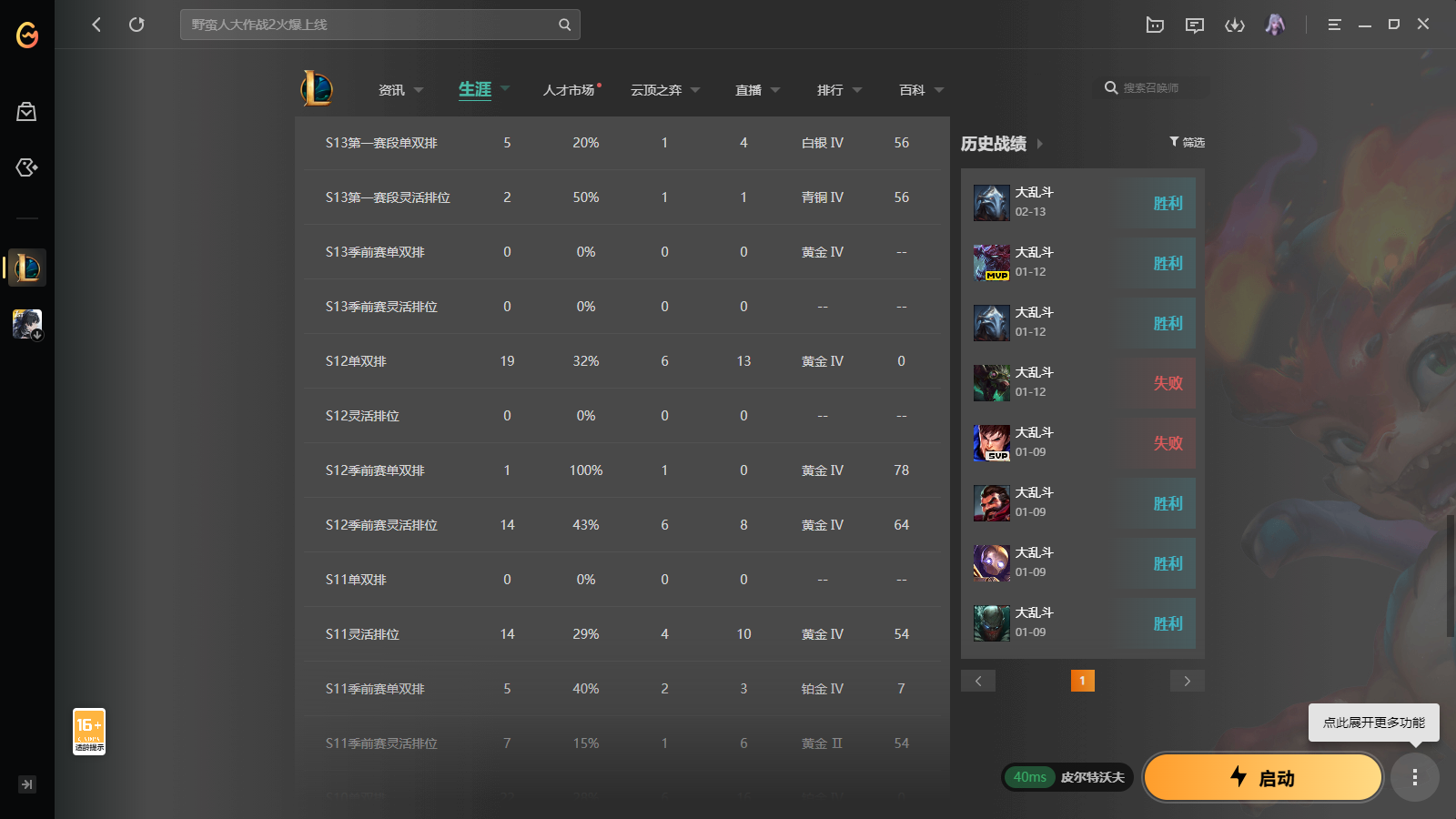Open the store bag icon in sidebar
This screenshot has width=1456, height=819.
click(x=26, y=112)
